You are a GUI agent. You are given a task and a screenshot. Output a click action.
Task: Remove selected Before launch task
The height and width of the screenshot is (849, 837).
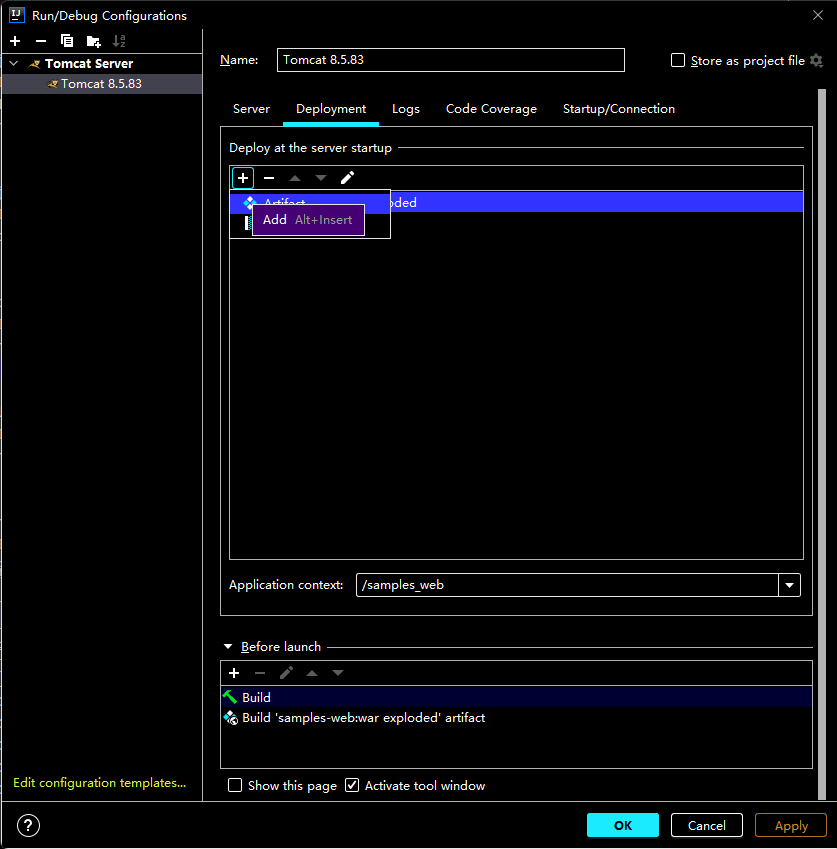pos(260,673)
